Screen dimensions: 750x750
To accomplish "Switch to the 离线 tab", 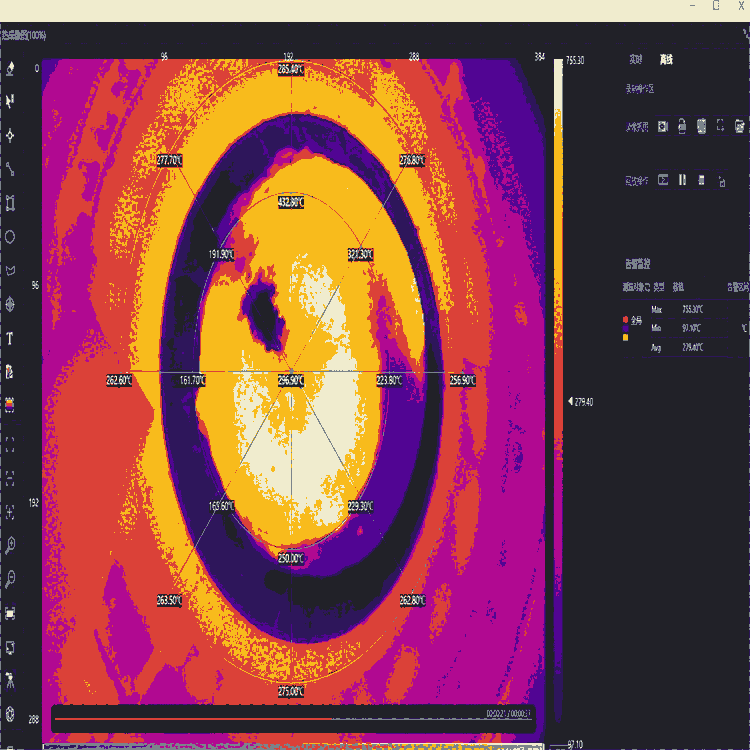I will tap(666, 60).
